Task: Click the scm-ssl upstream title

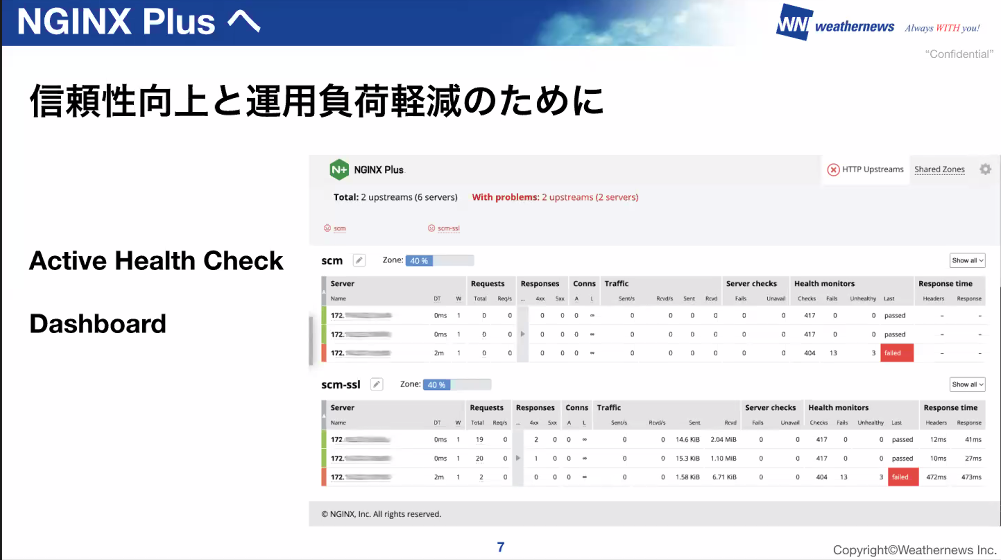Action: pyautogui.click(x=341, y=384)
